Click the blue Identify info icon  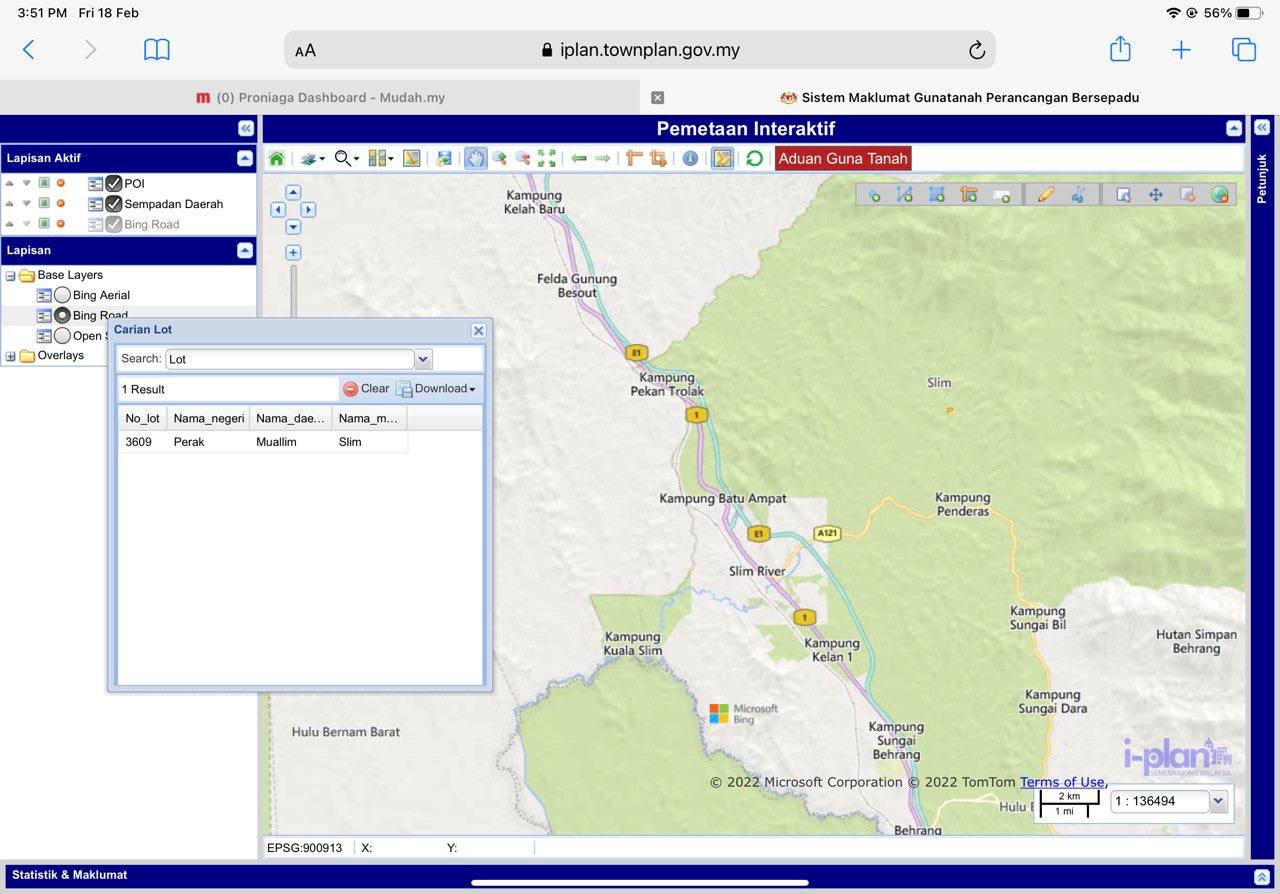tap(690, 159)
